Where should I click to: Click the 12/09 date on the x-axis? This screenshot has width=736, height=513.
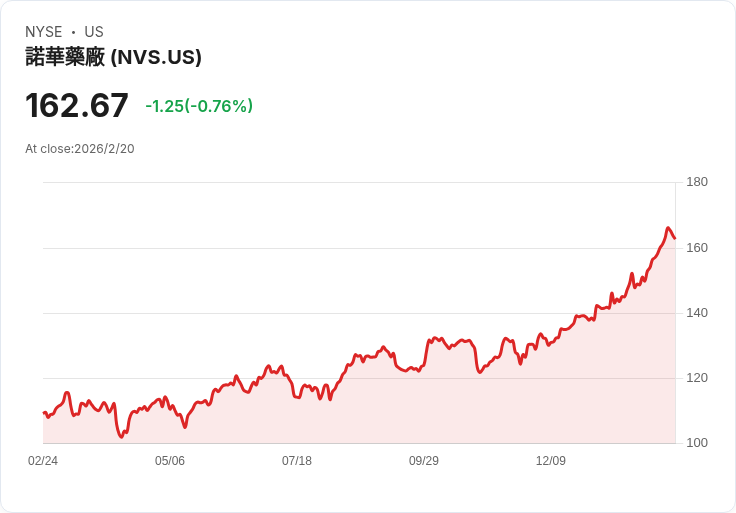[551, 461]
